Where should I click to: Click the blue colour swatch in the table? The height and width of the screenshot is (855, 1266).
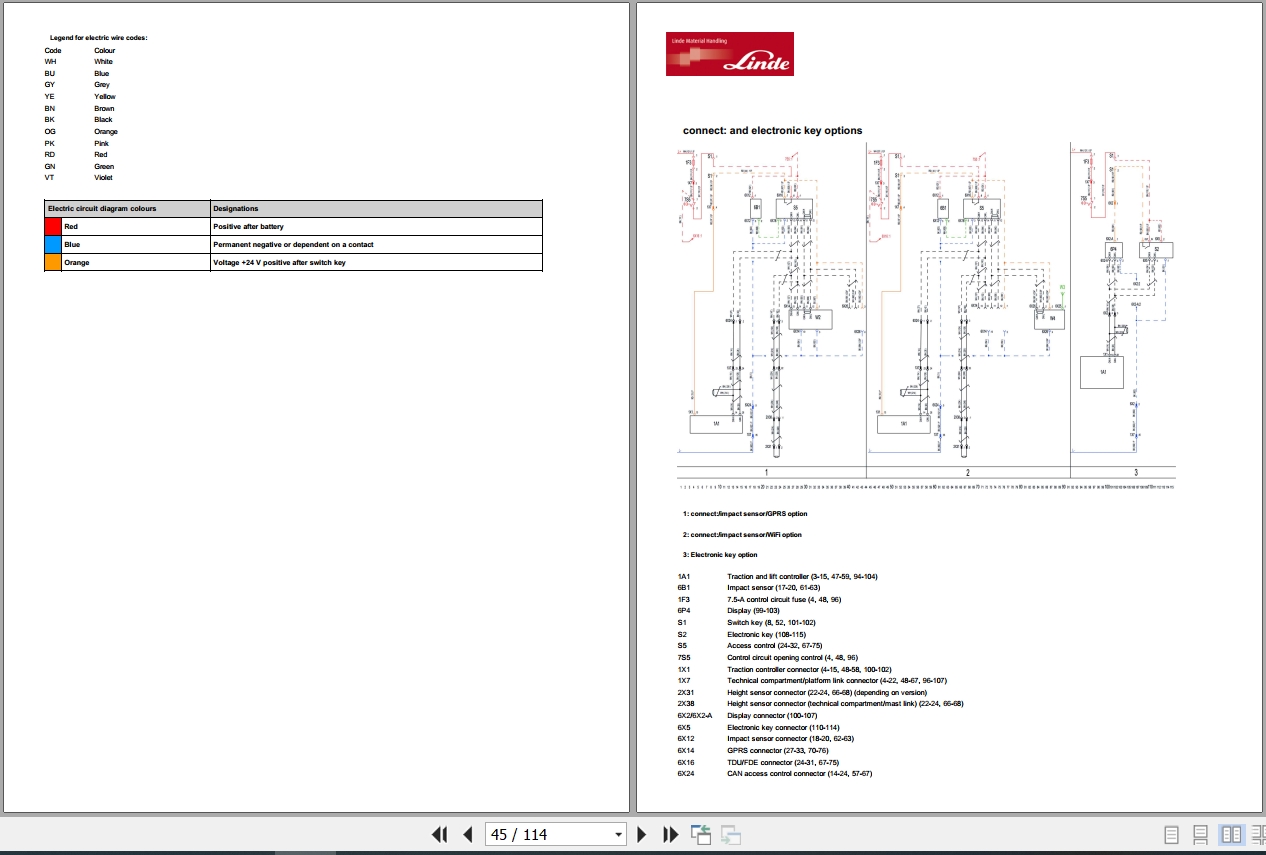[x=53, y=244]
